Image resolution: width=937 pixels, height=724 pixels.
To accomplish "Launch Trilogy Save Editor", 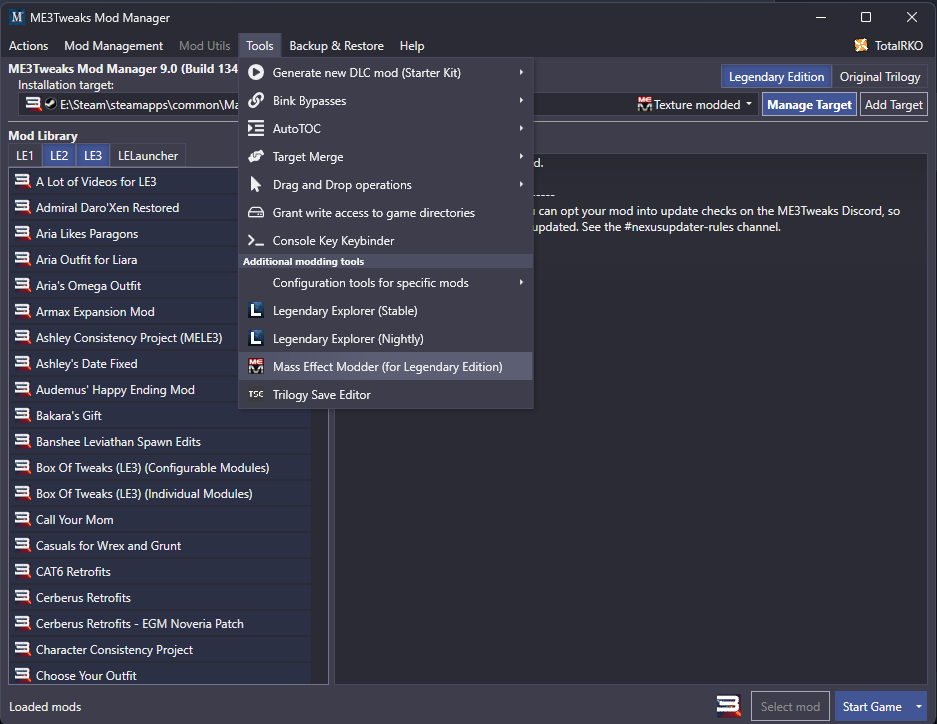I will click(385, 395).
